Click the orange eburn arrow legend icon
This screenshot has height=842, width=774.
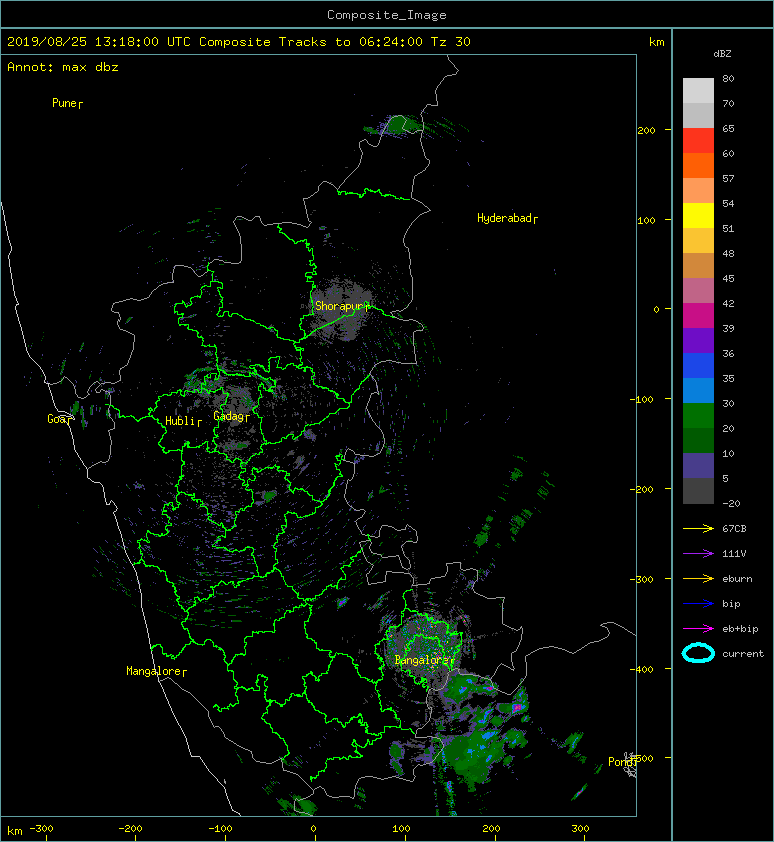(698, 578)
